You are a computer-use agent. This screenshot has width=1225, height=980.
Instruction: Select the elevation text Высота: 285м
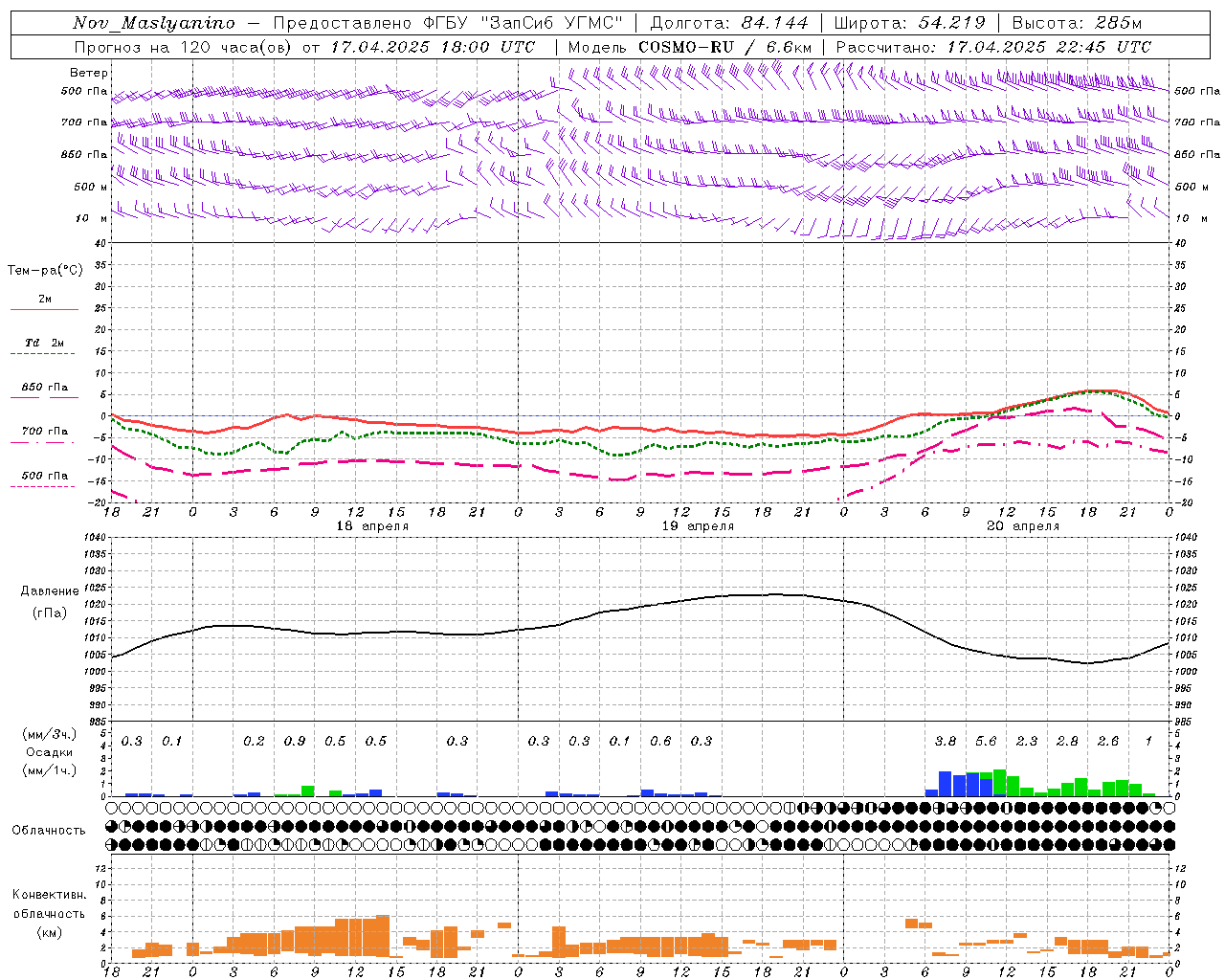(1077, 23)
